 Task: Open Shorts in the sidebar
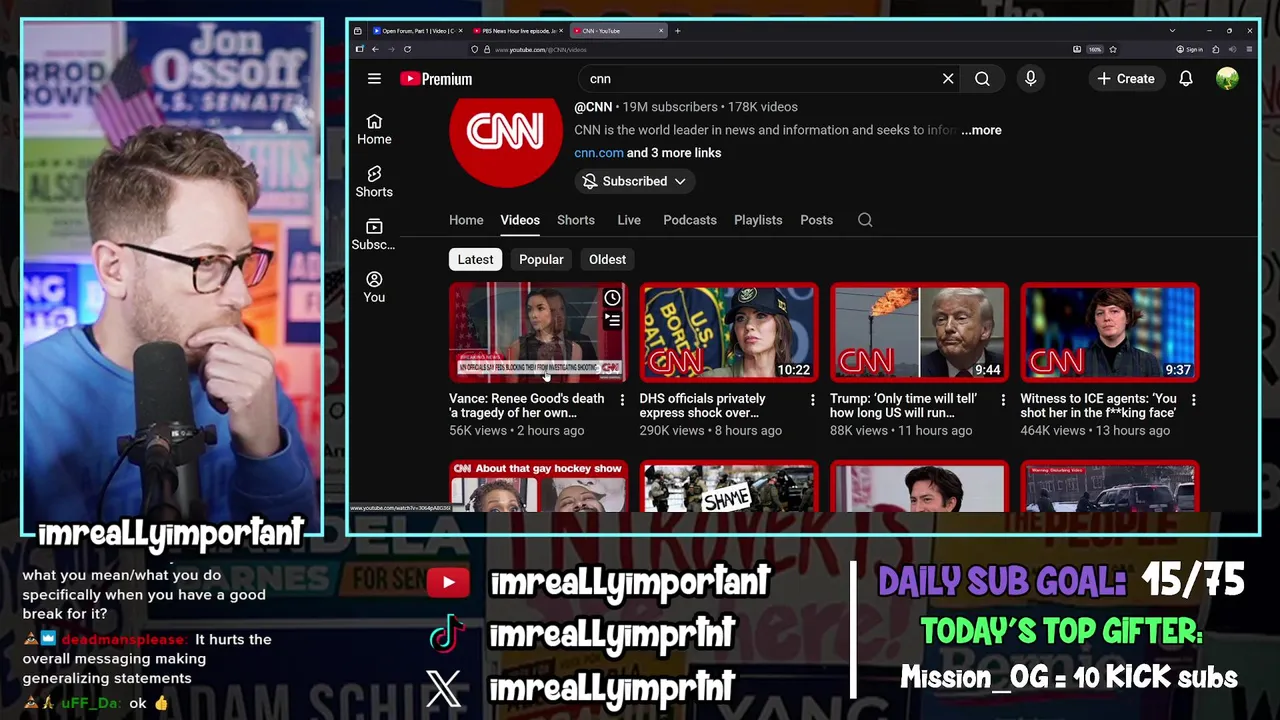[x=374, y=182]
